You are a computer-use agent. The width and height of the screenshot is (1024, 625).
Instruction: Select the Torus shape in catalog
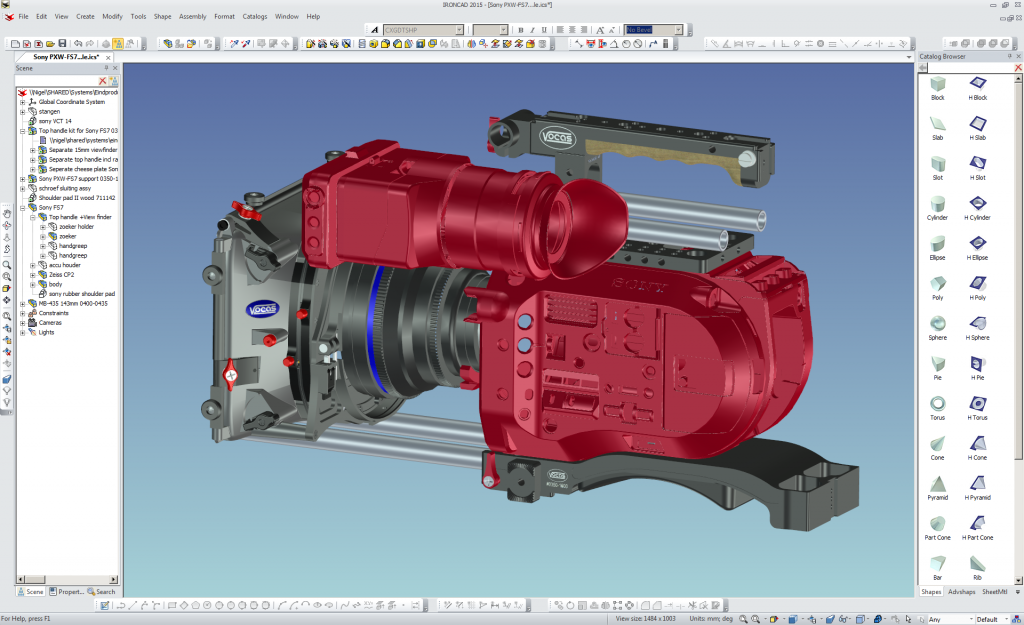[938, 403]
